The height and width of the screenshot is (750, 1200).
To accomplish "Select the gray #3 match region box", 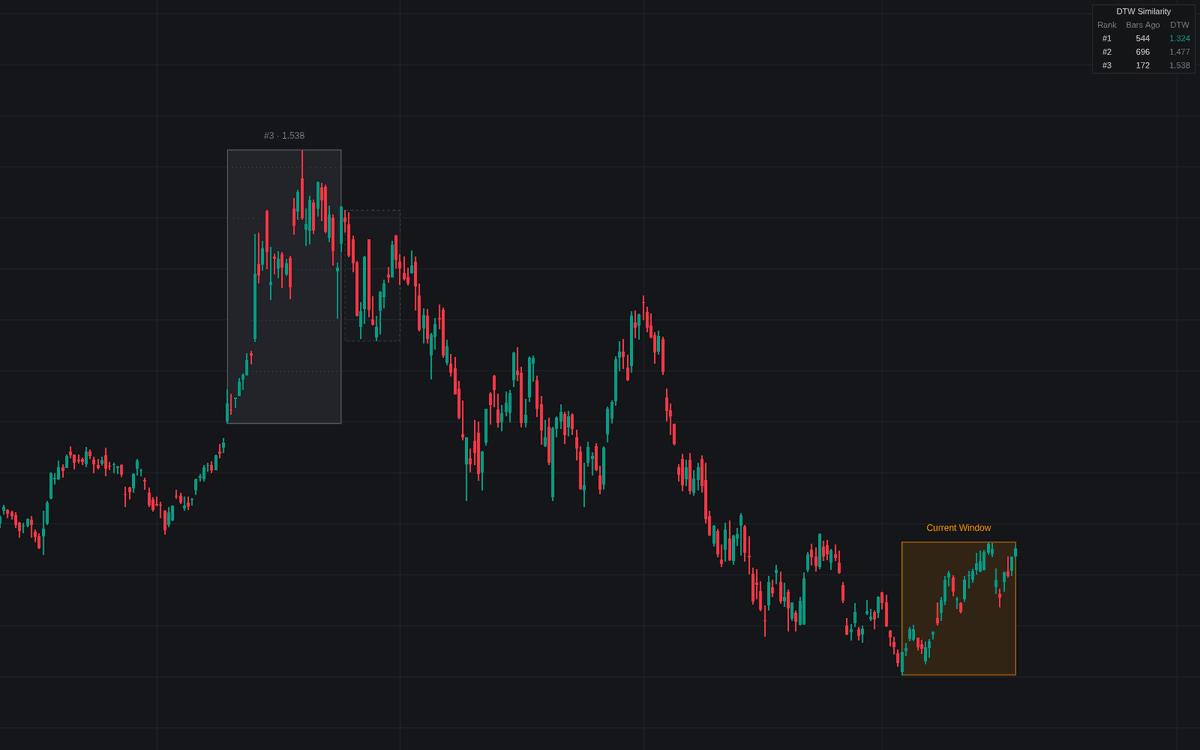I will pyautogui.click(x=284, y=287).
